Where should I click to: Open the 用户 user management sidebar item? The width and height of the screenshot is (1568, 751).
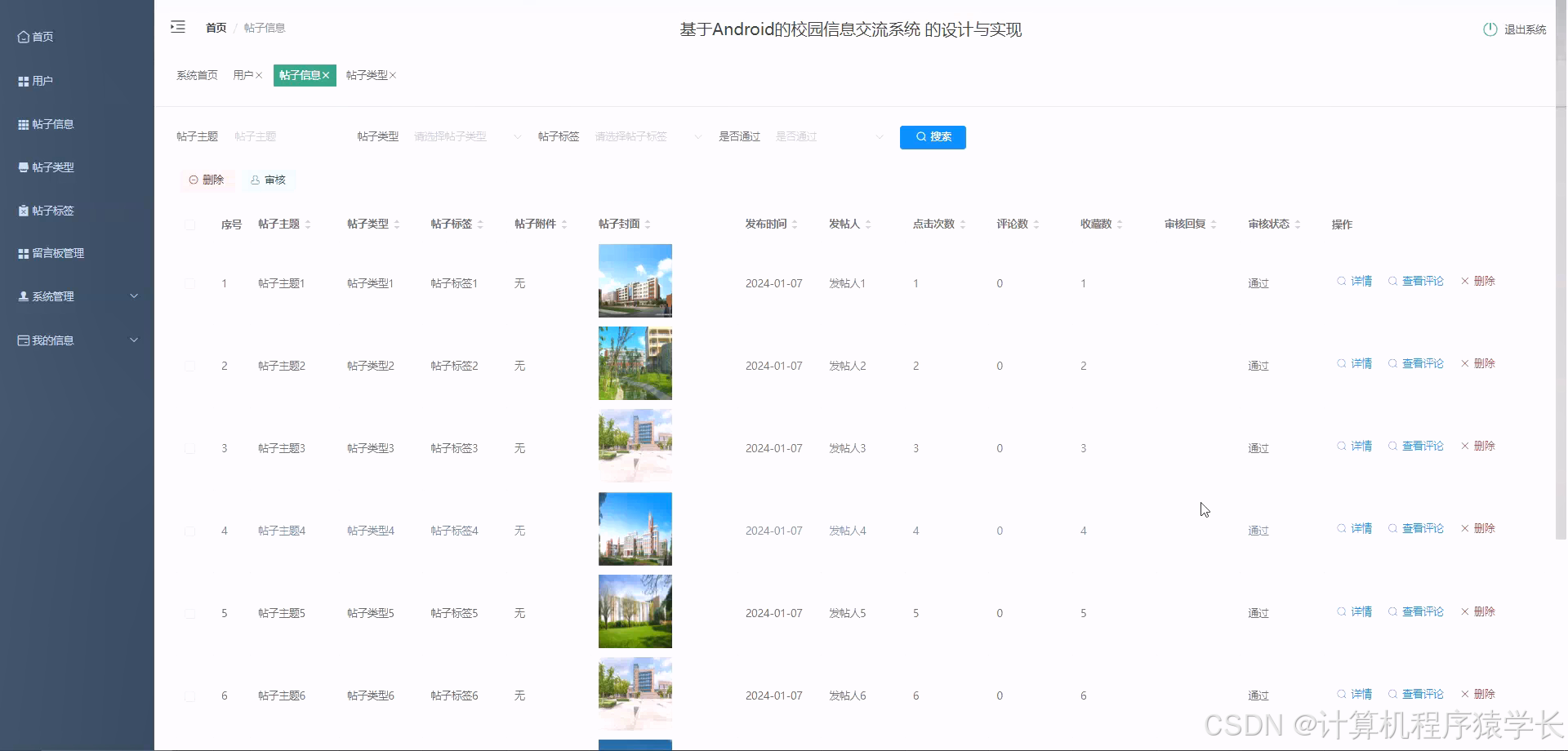click(x=41, y=81)
